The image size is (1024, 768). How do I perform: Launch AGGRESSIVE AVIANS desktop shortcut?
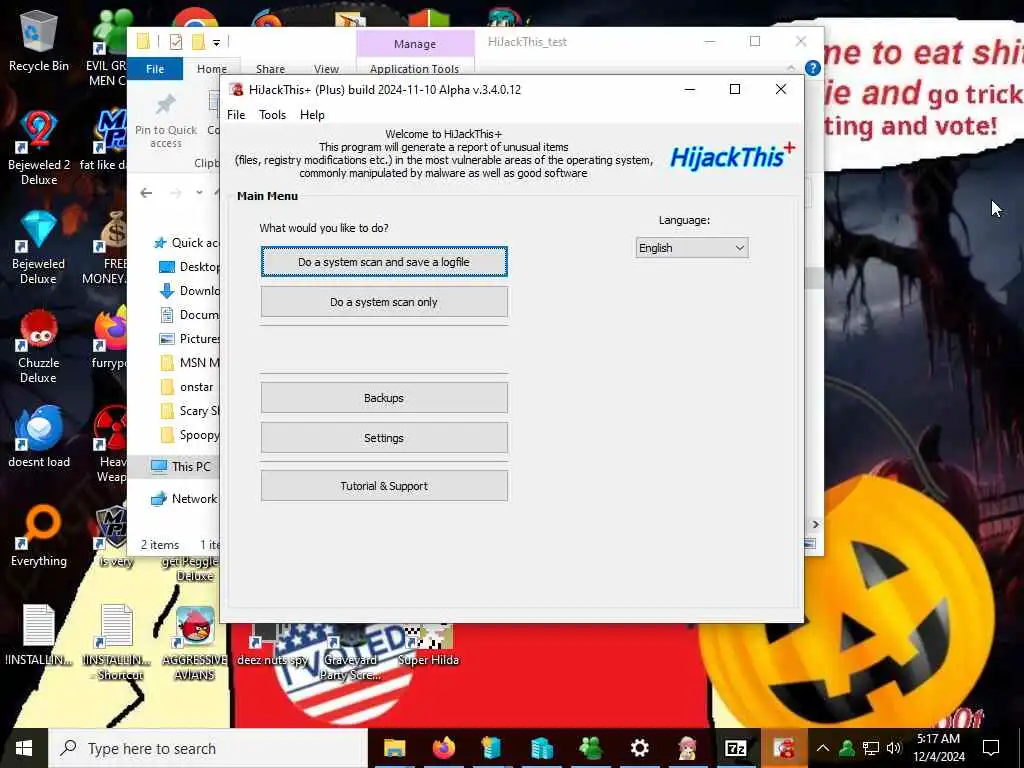point(195,643)
